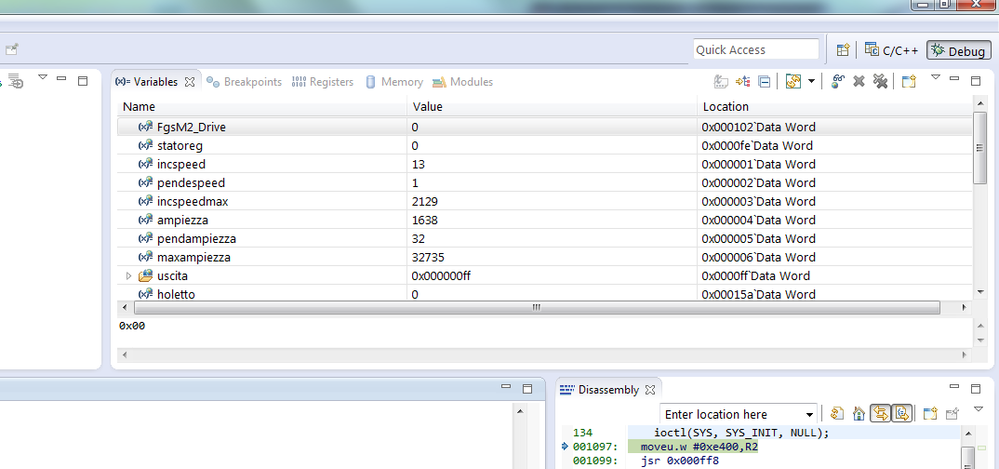Image resolution: width=999 pixels, height=469 pixels.
Task: Switch to the Registers tab
Action: [x=322, y=82]
